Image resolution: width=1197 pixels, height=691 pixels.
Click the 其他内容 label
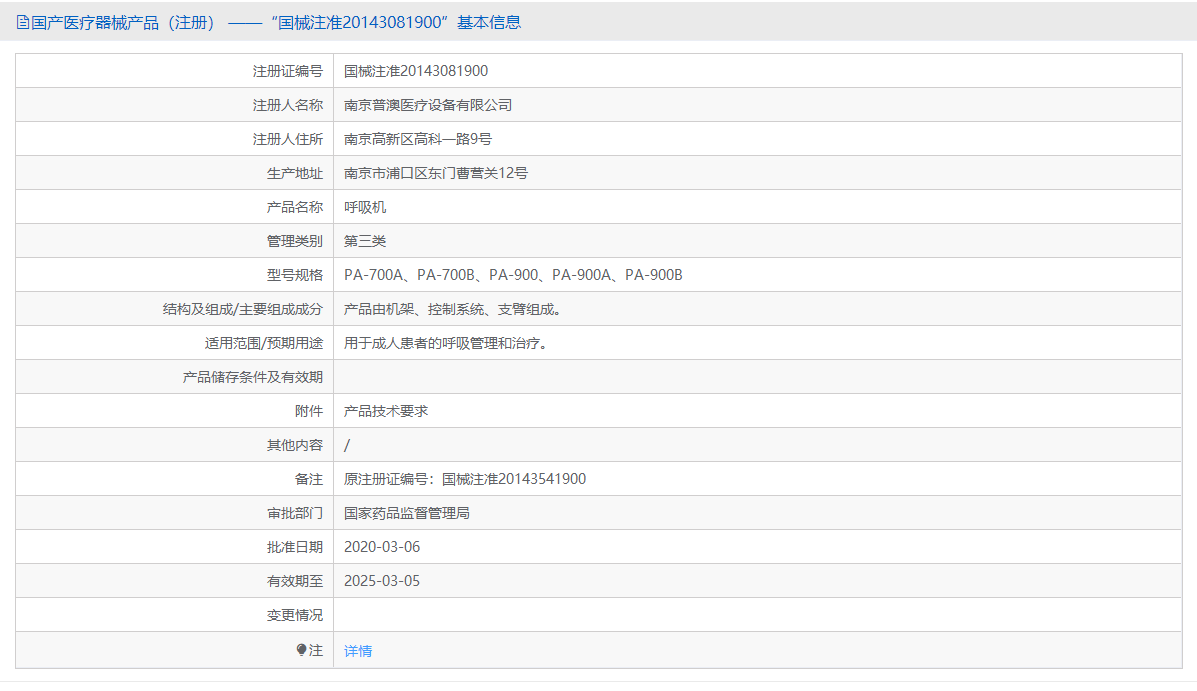[x=295, y=445]
